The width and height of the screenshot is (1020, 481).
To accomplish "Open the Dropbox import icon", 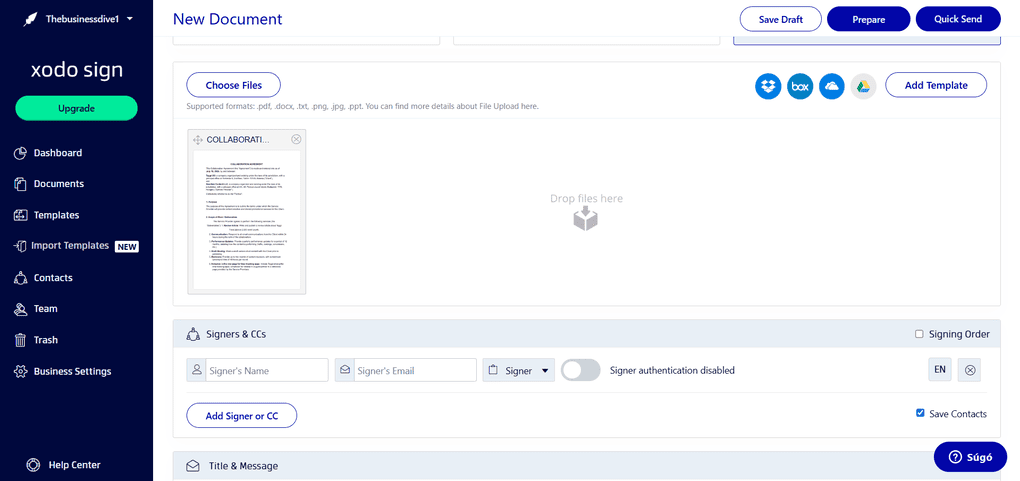I will click(768, 86).
